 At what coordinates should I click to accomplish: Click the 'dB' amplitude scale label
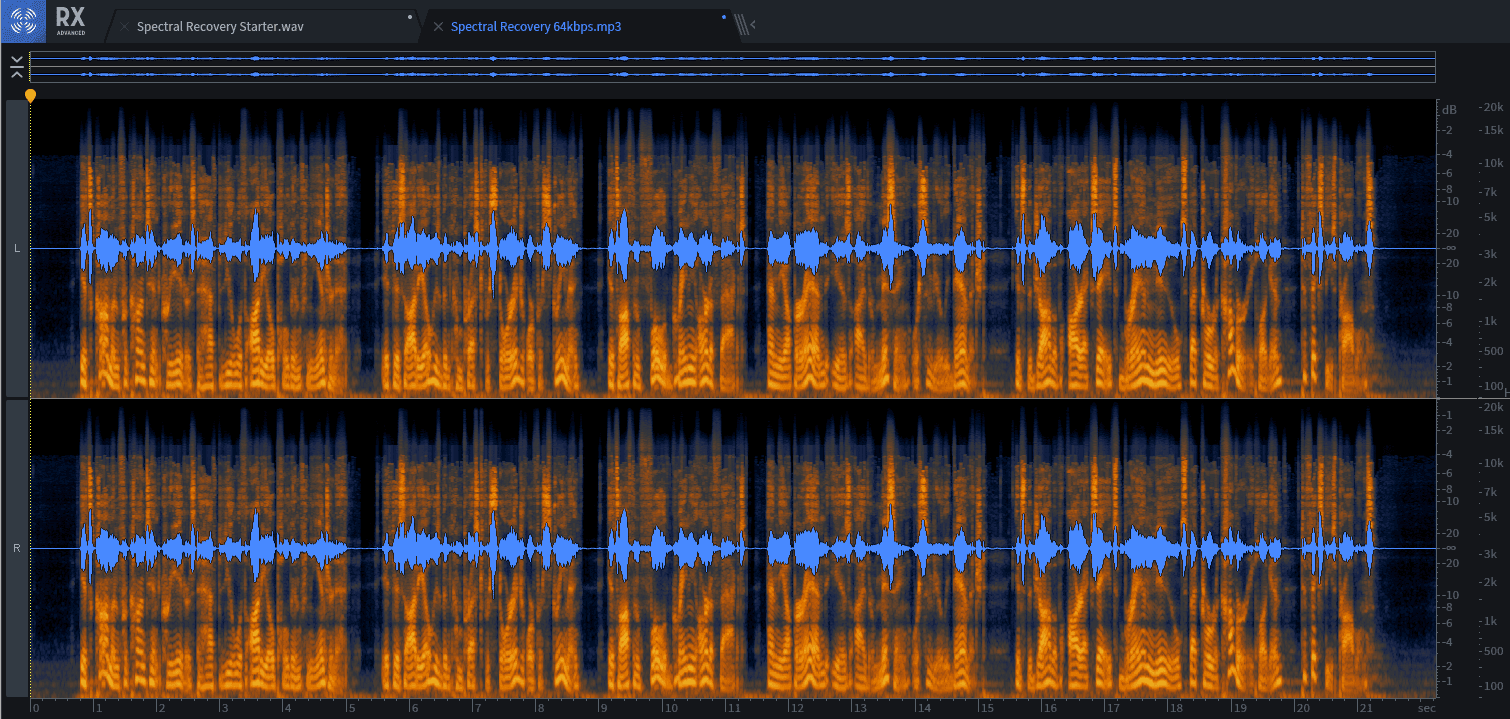(x=1449, y=108)
